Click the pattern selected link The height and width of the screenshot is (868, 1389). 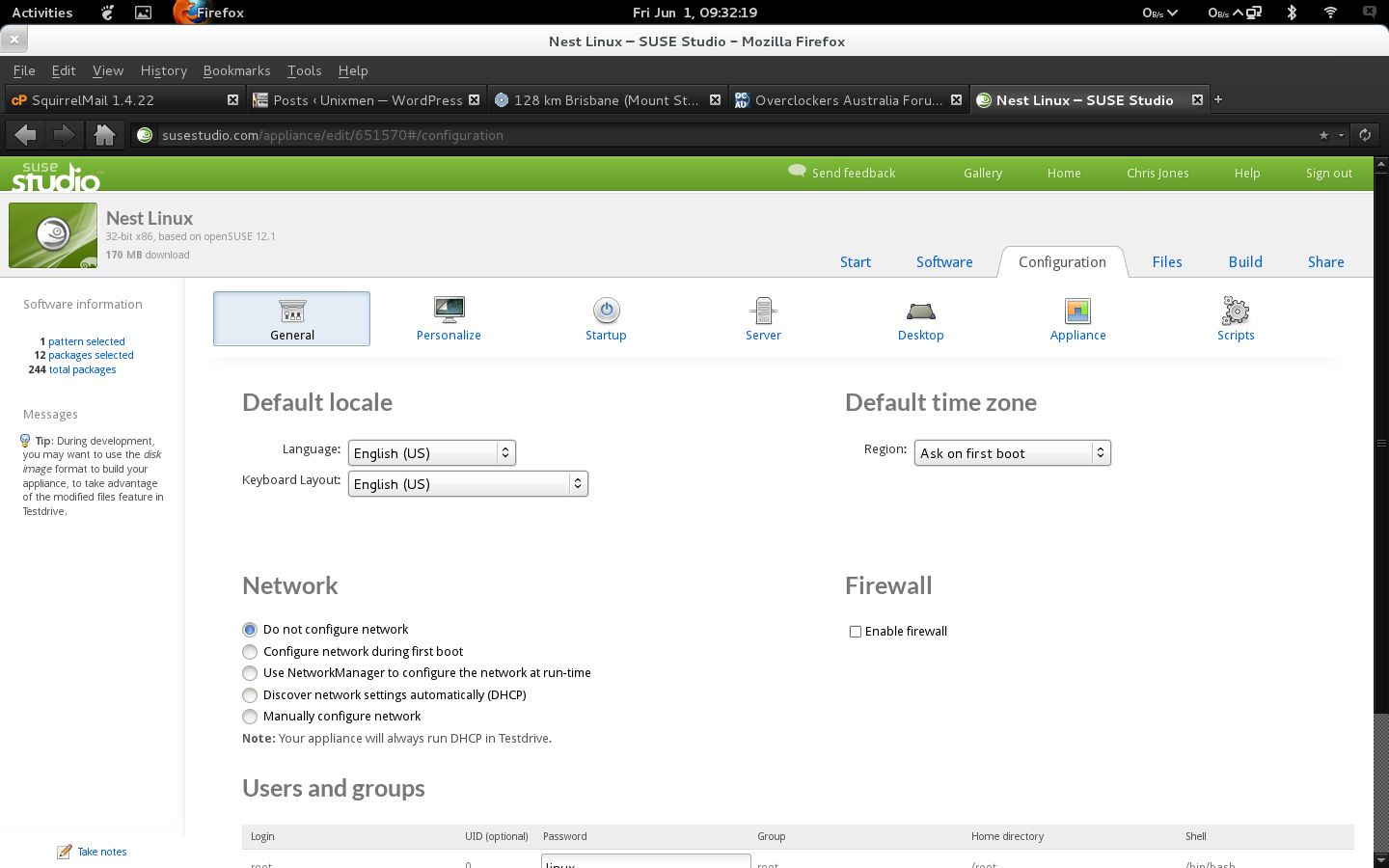pyautogui.click(x=87, y=341)
